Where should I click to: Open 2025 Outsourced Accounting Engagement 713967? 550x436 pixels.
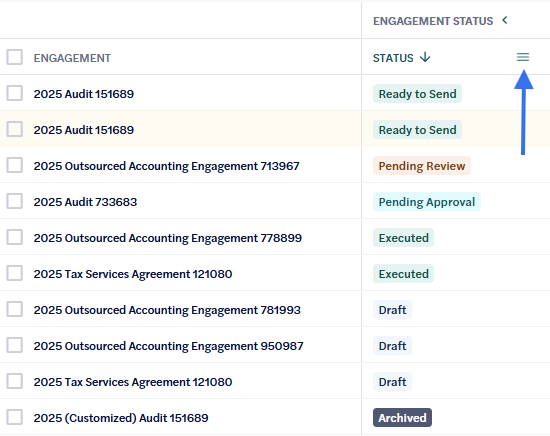166,166
